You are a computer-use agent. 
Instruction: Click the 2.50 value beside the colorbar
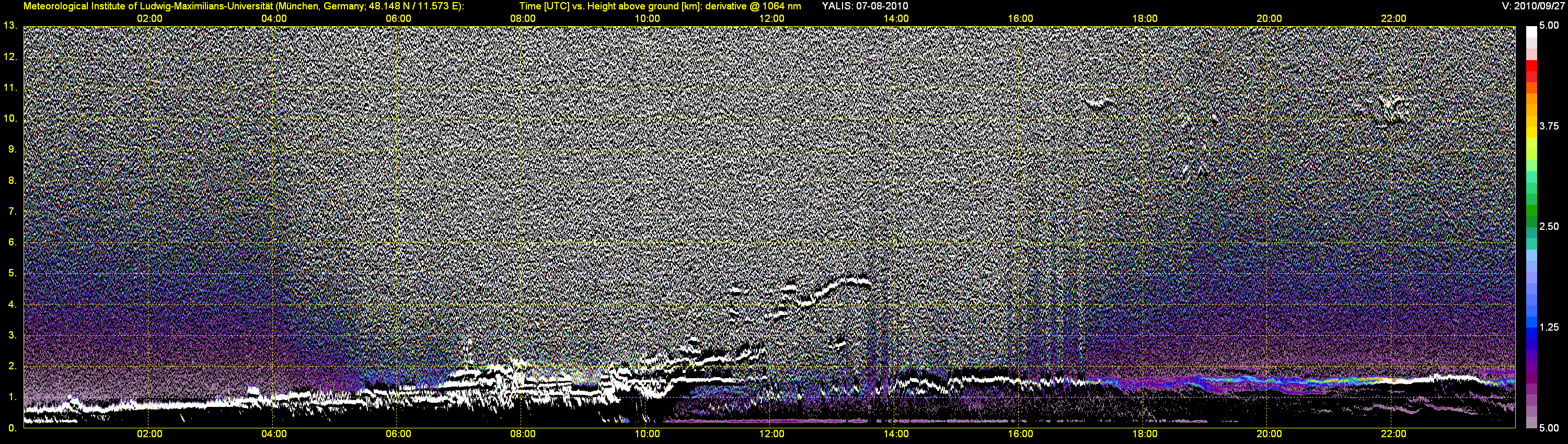pyautogui.click(x=1549, y=226)
